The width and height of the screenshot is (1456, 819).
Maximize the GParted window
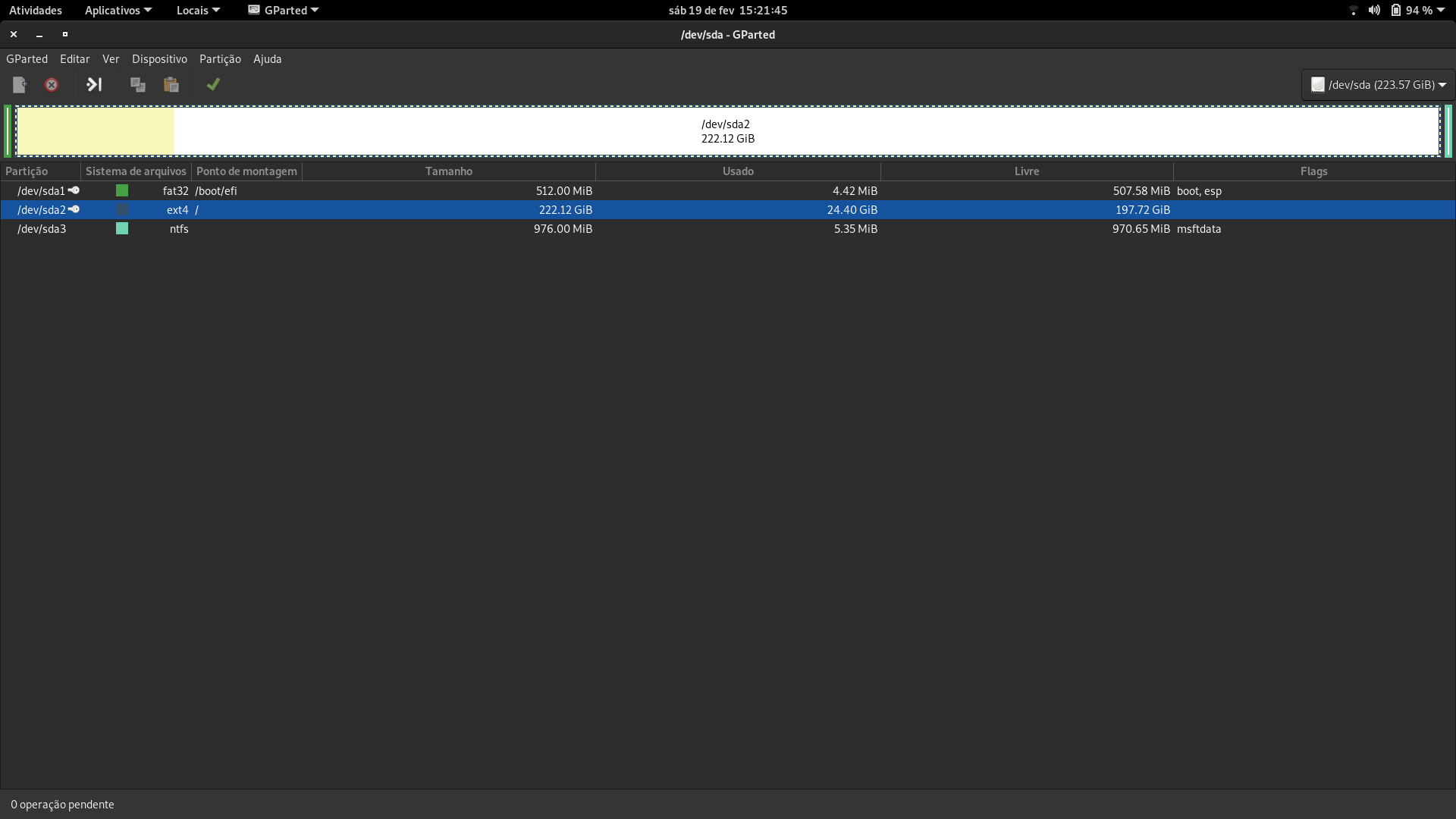65,34
